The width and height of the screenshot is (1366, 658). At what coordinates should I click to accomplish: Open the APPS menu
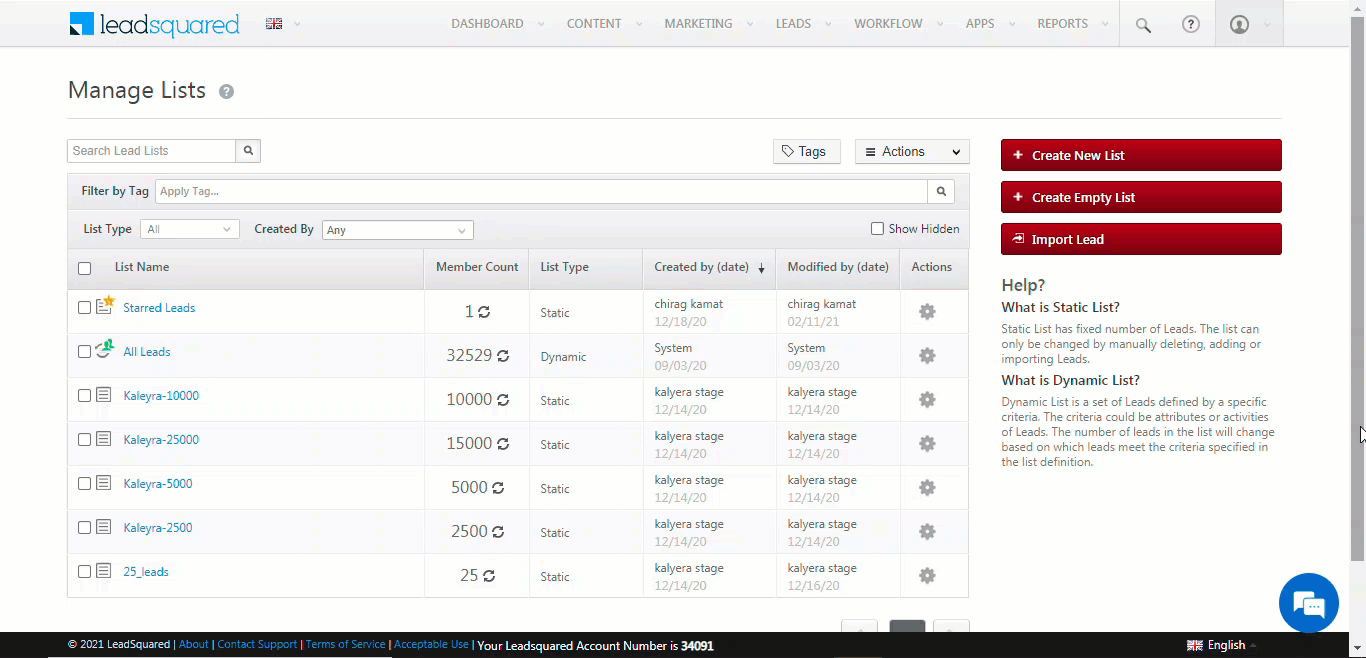pyautogui.click(x=980, y=24)
